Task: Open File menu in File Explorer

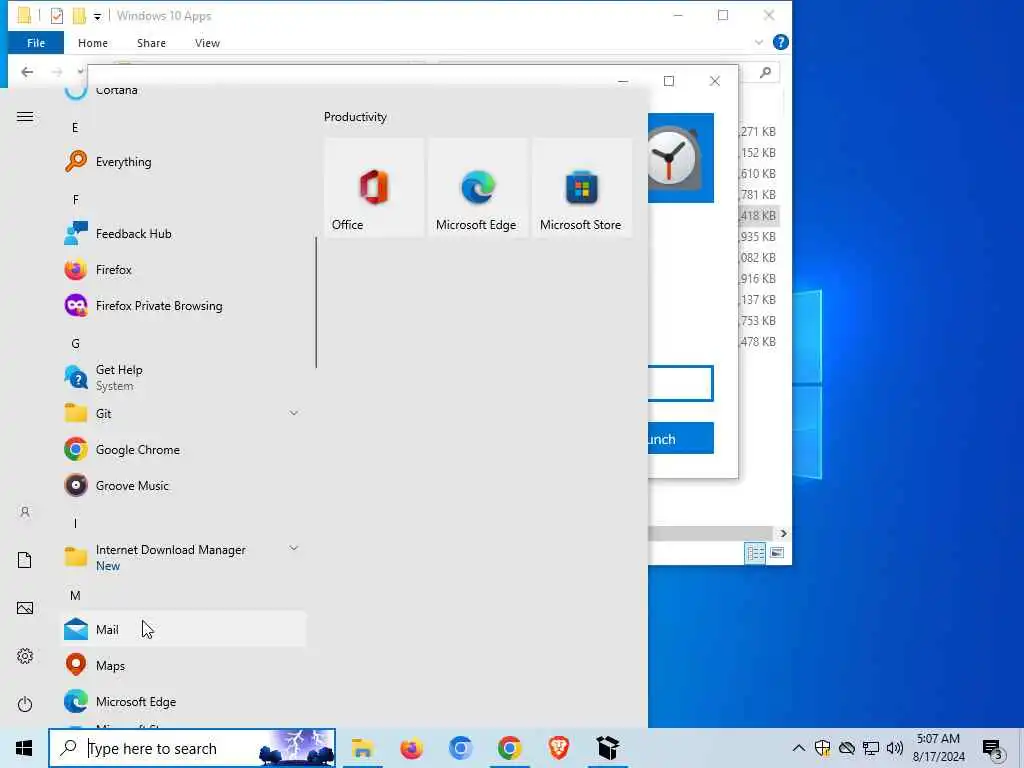Action: coord(36,42)
